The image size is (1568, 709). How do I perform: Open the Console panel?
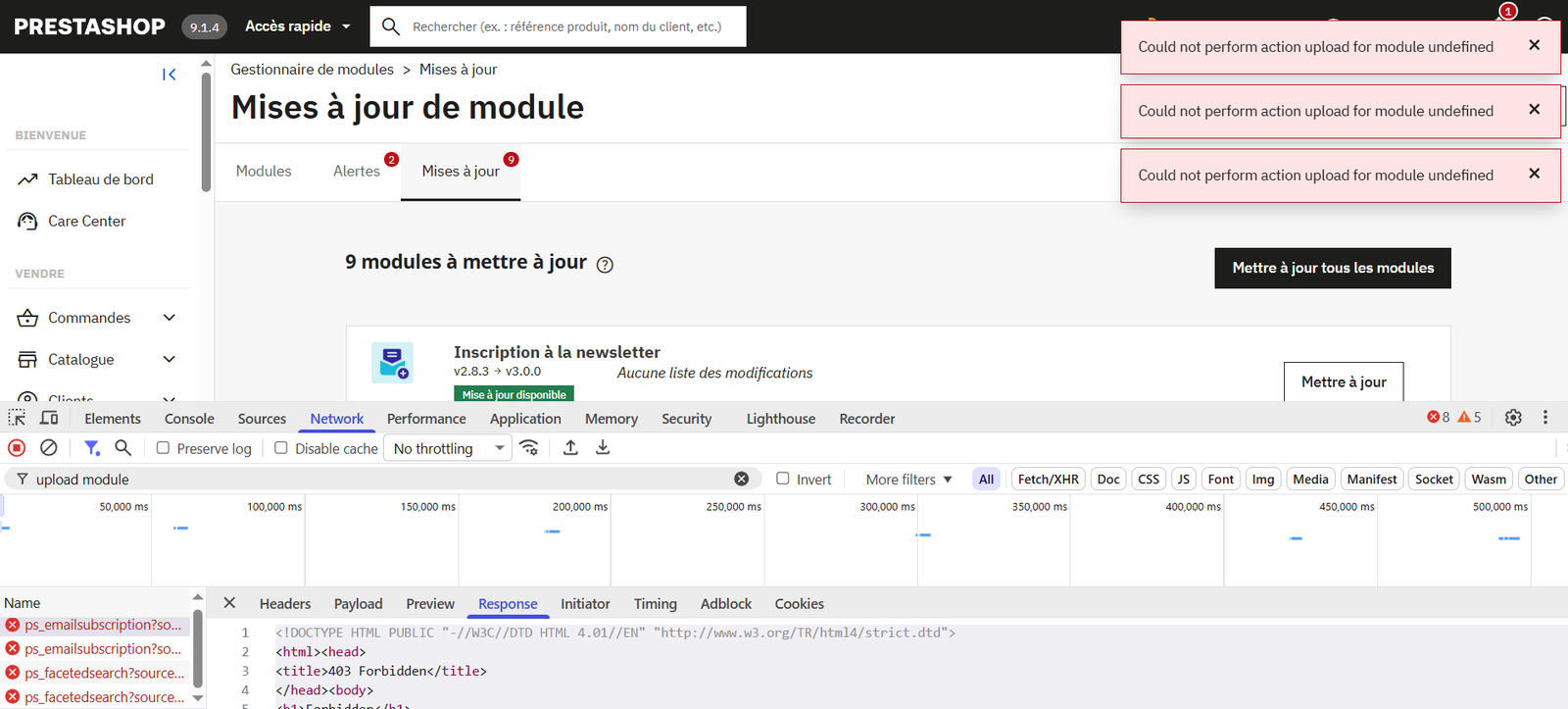click(189, 419)
